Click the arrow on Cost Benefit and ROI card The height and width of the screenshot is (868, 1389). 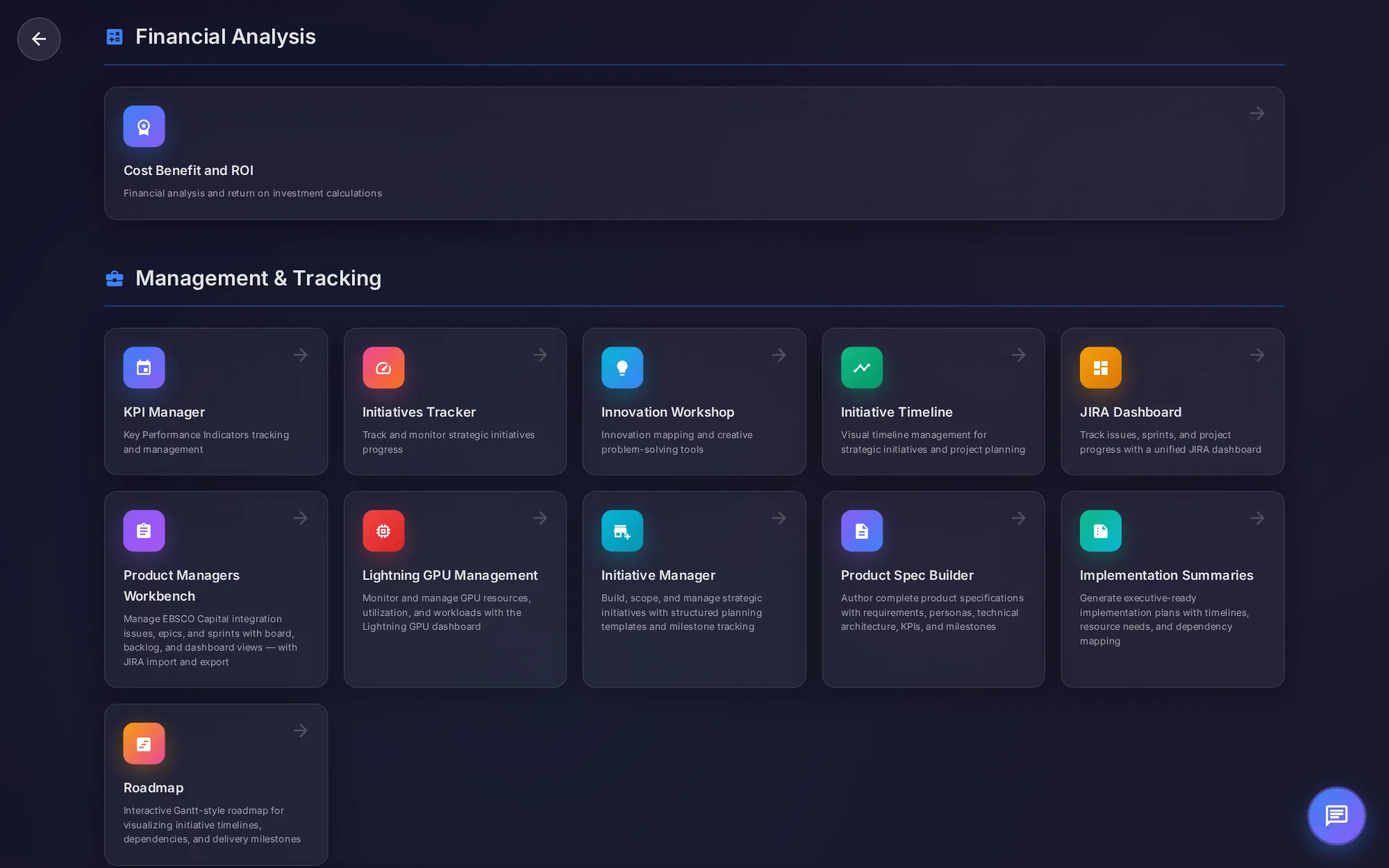[x=1257, y=113]
